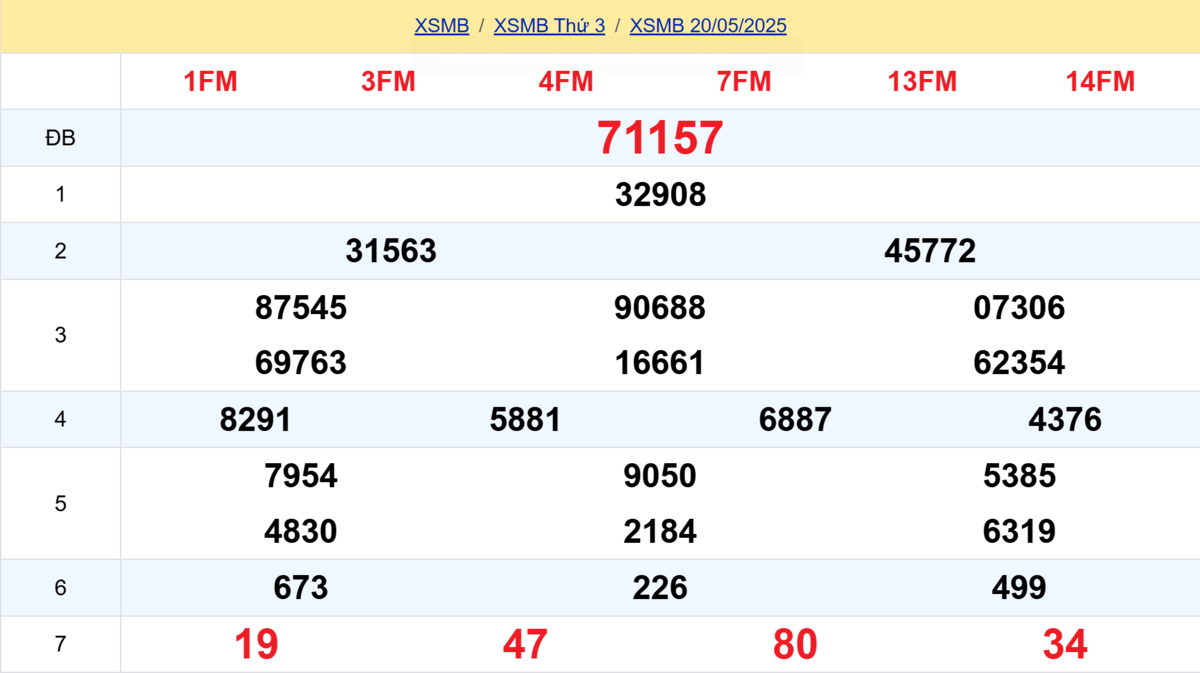Image resolution: width=1200 pixels, height=673 pixels.
Task: Click third prize number 16661
Action: pyautogui.click(x=660, y=363)
